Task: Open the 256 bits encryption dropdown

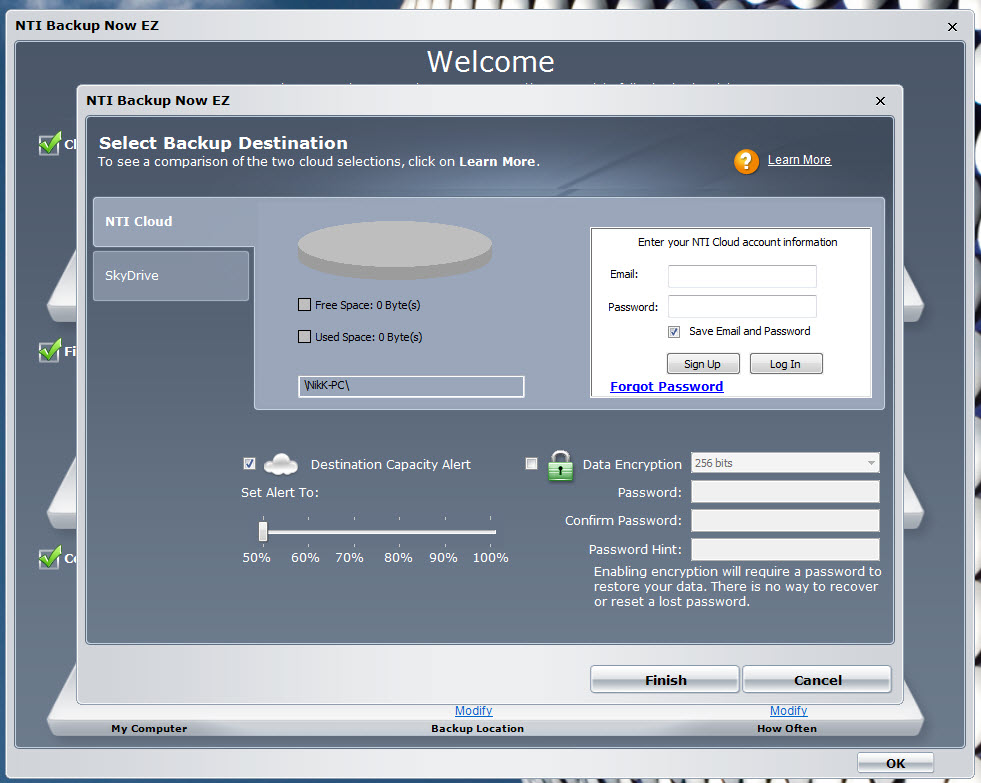Action: coord(785,463)
